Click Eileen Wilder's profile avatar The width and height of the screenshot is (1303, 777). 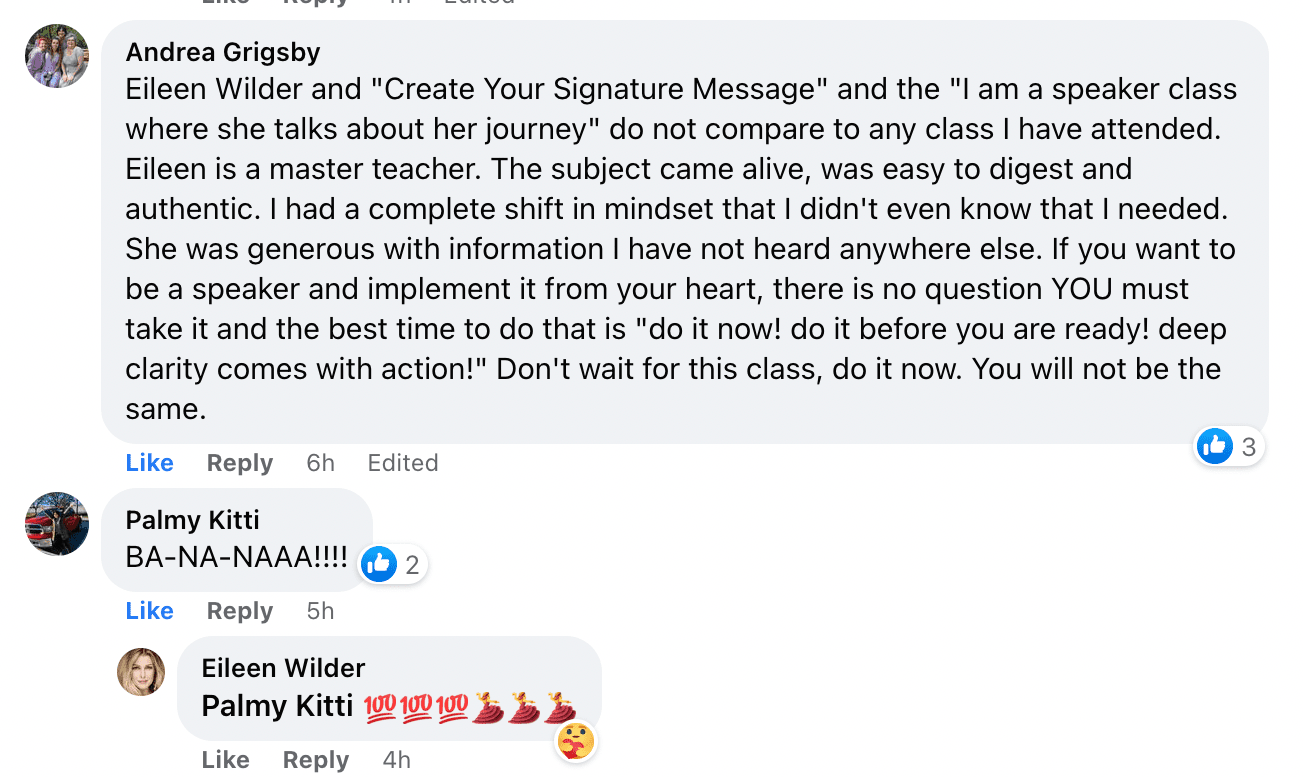[141, 671]
